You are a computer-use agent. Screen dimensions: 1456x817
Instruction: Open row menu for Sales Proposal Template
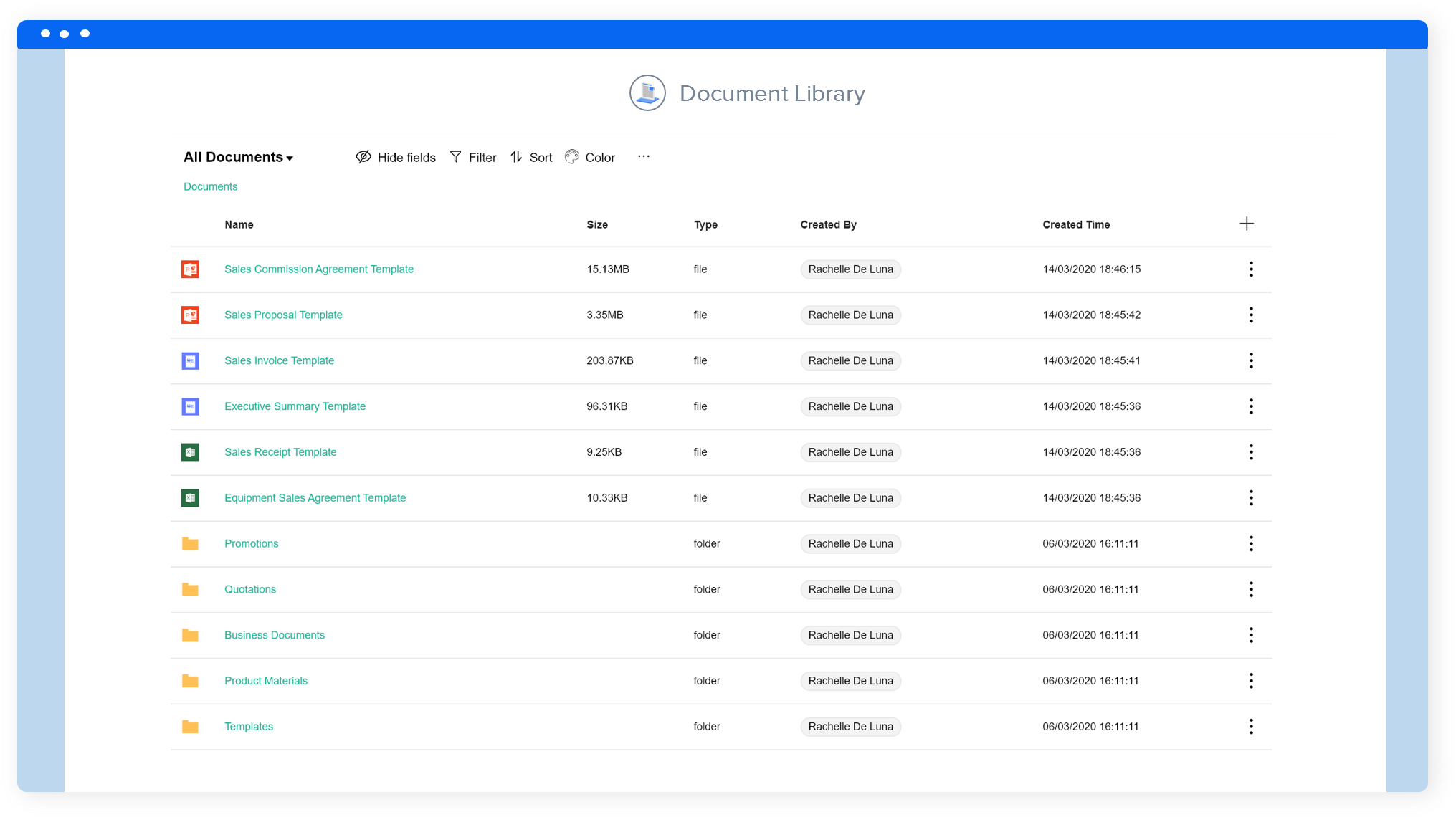1251,315
